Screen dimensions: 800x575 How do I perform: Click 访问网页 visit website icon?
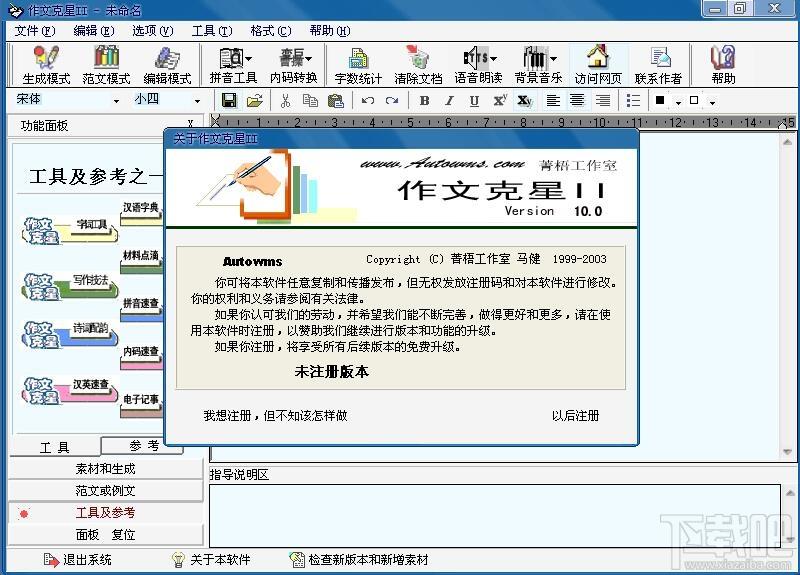pyautogui.click(x=598, y=64)
